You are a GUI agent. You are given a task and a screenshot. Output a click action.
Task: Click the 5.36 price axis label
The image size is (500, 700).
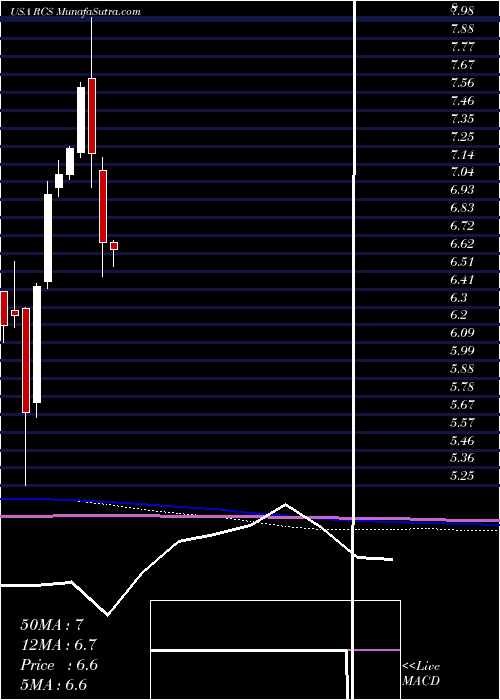(x=462, y=458)
